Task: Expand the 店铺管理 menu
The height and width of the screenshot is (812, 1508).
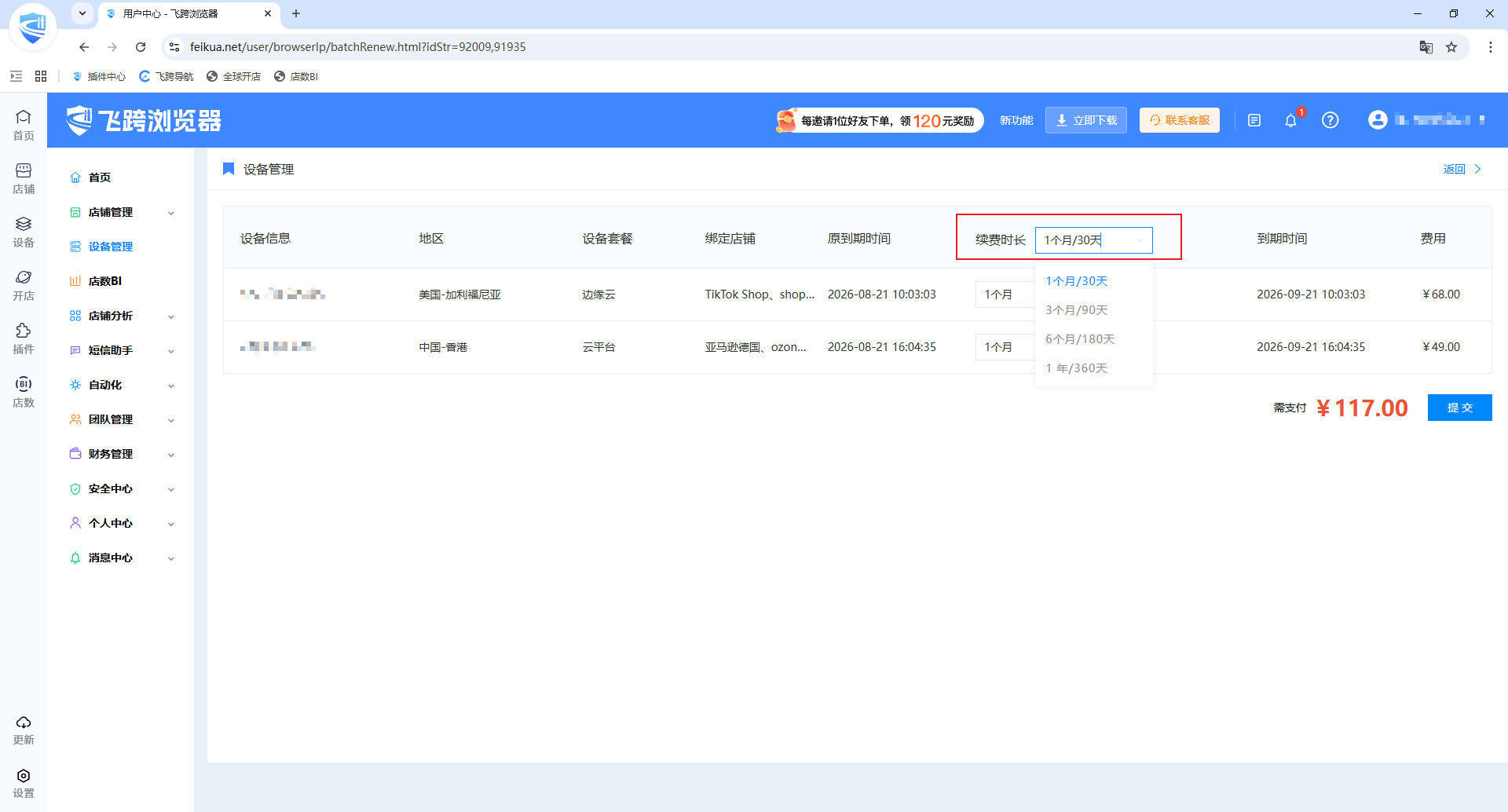Action: [123, 212]
